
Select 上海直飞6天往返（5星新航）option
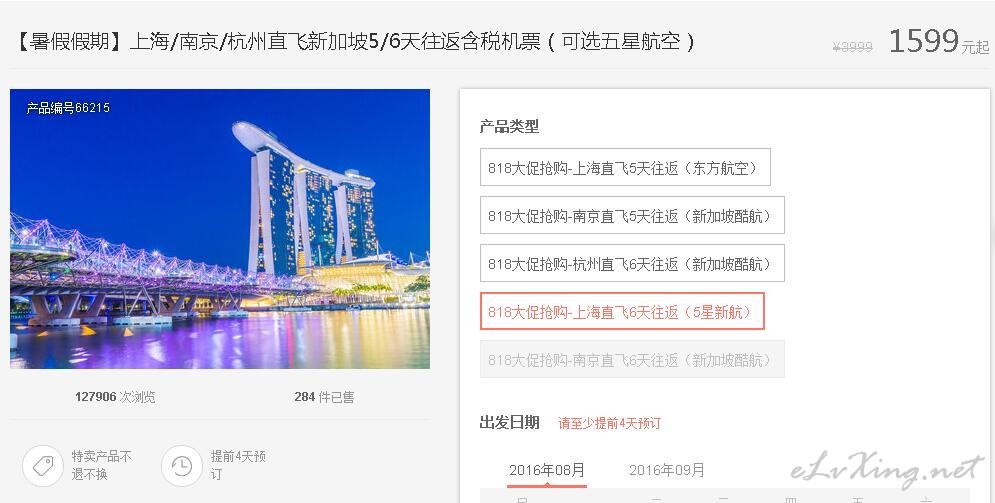click(x=622, y=311)
